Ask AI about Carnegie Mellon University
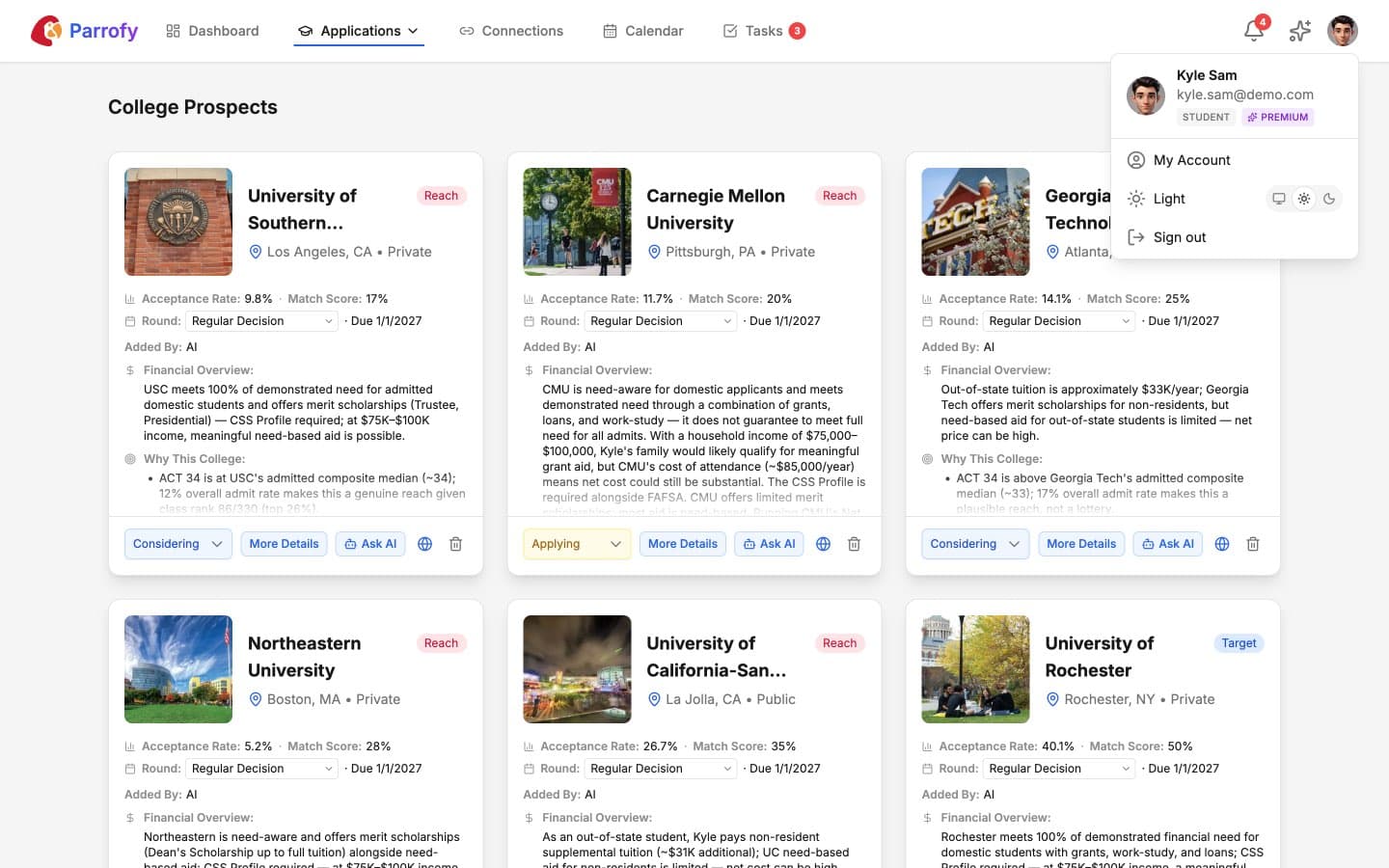This screenshot has height=868, width=1389. click(769, 544)
